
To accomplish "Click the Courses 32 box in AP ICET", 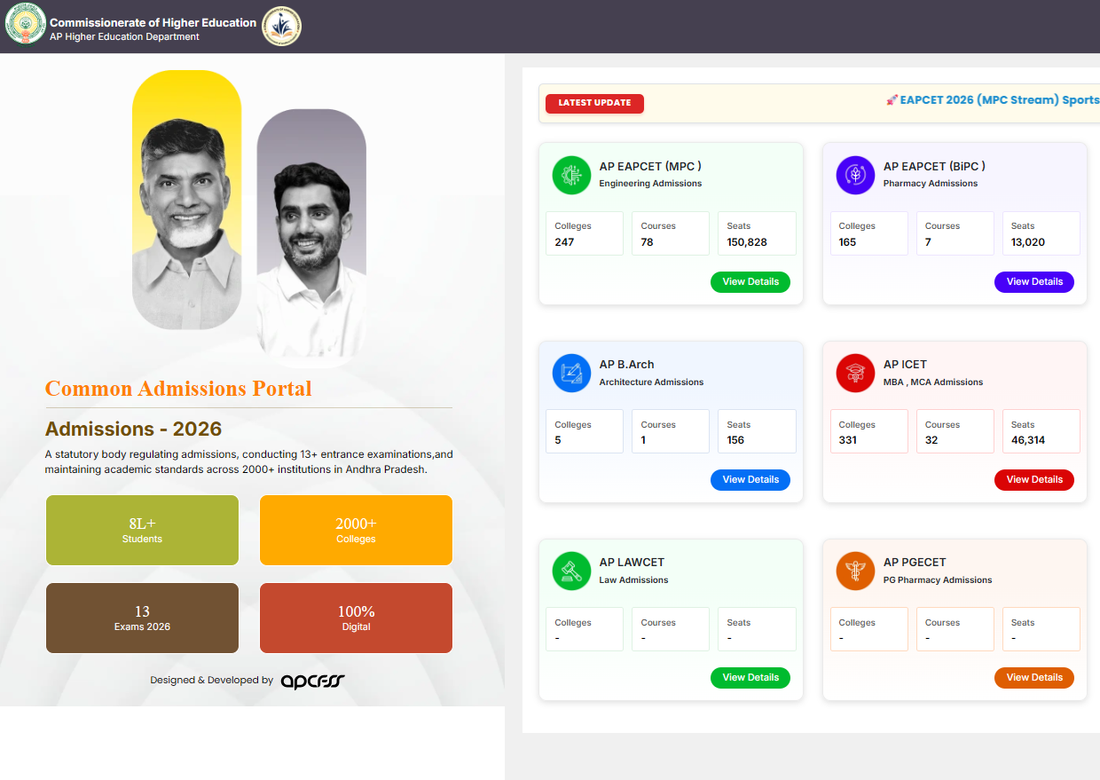I will 955,431.
